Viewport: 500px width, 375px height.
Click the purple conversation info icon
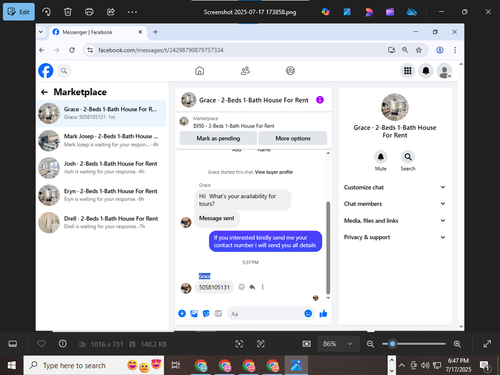coord(320,100)
